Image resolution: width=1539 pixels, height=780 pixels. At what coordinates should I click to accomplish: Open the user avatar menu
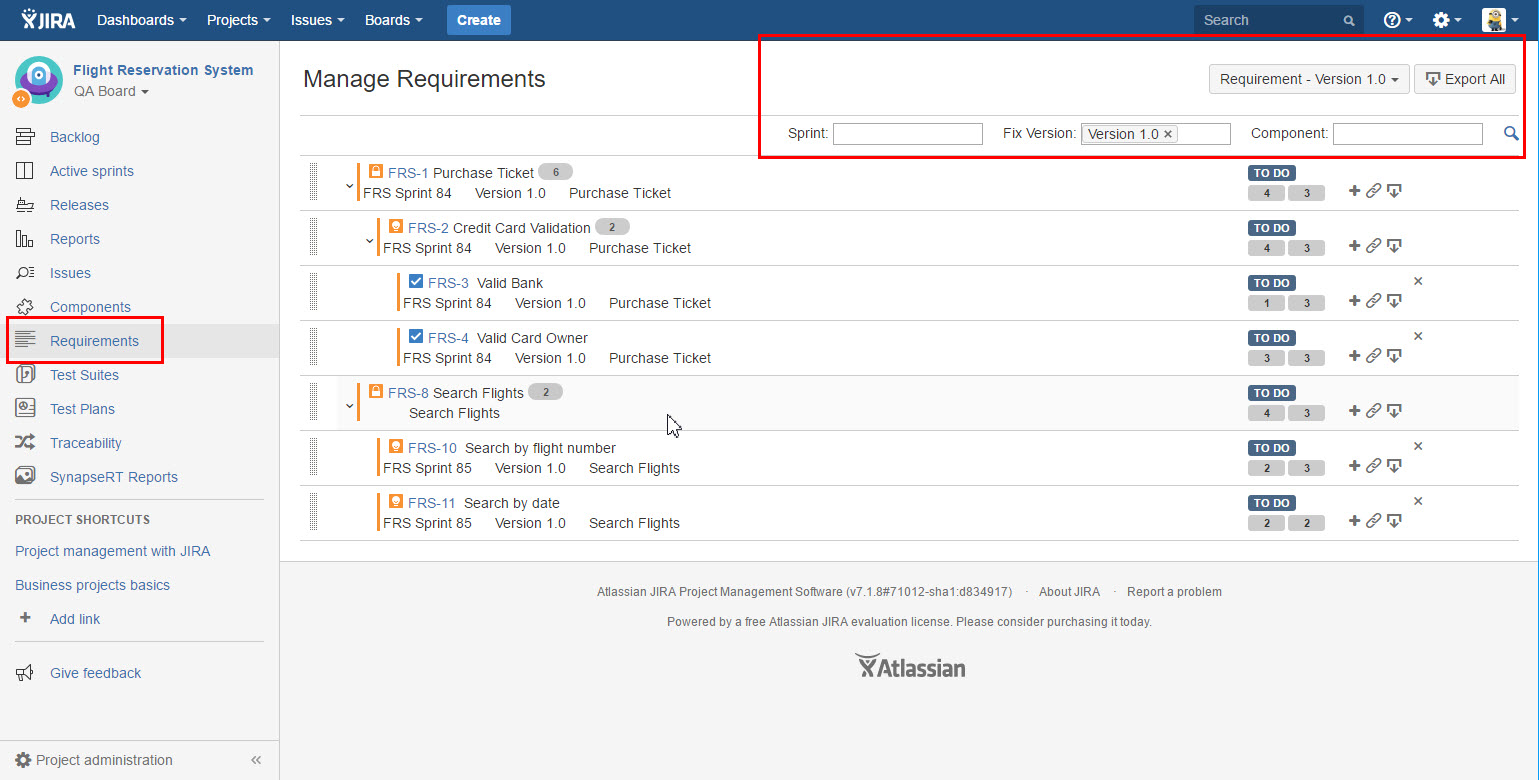pos(1500,20)
